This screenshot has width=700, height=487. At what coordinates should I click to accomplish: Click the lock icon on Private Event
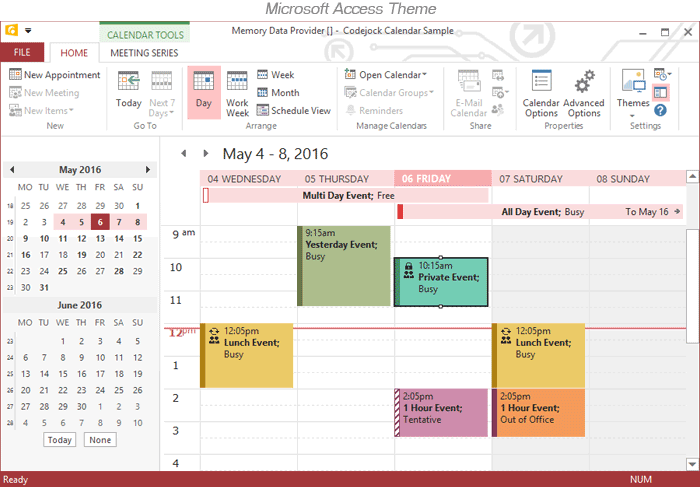pos(408,266)
